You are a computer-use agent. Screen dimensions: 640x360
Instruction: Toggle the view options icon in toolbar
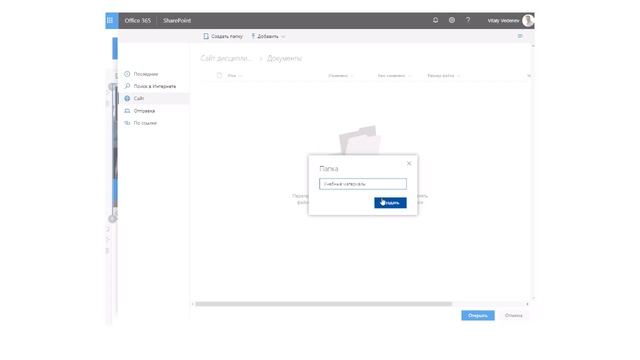point(520,36)
